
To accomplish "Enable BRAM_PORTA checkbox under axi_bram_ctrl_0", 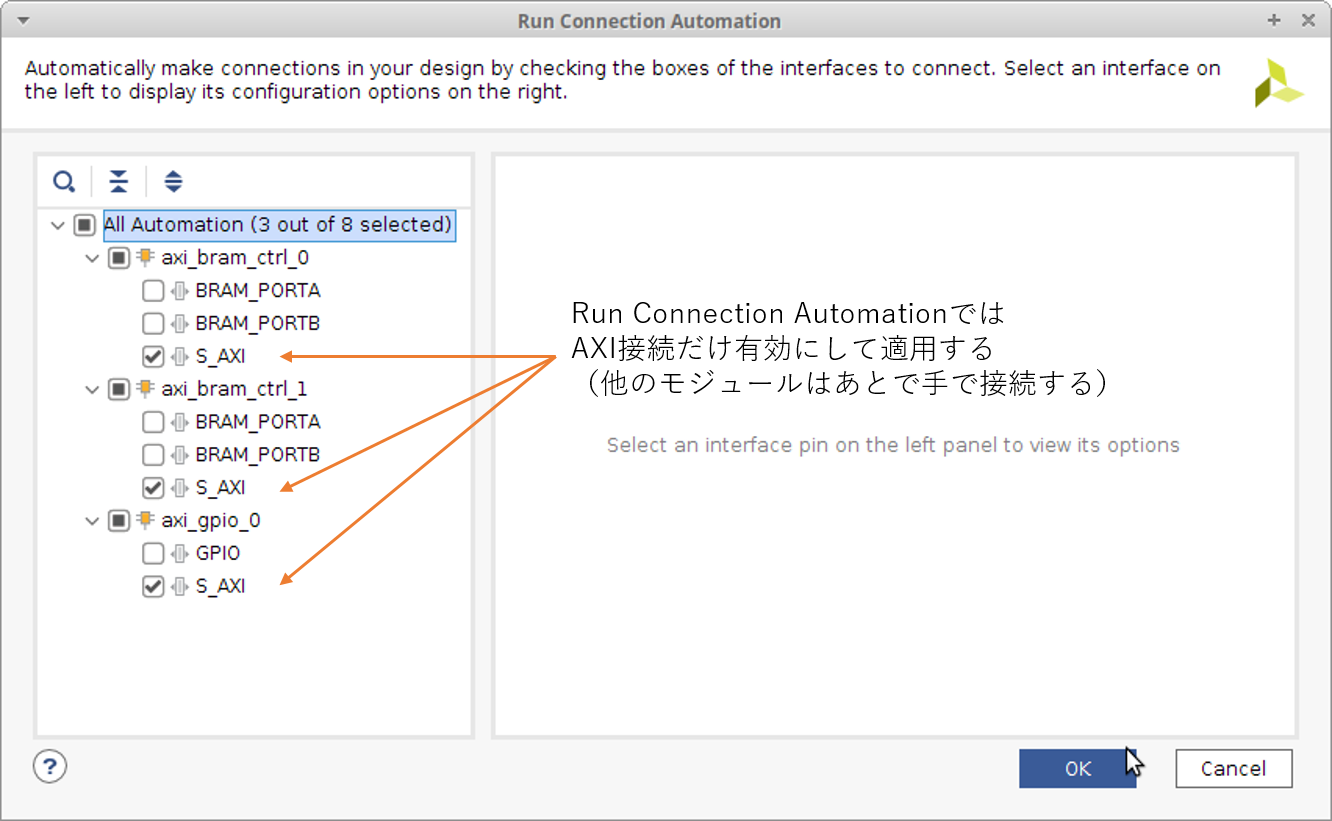I will (x=153, y=291).
